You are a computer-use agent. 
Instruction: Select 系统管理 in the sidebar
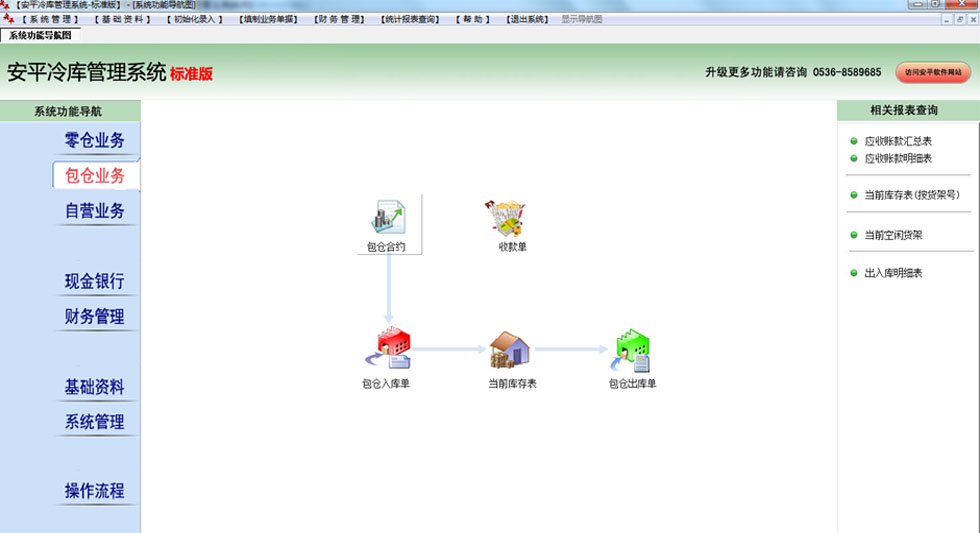(95, 422)
